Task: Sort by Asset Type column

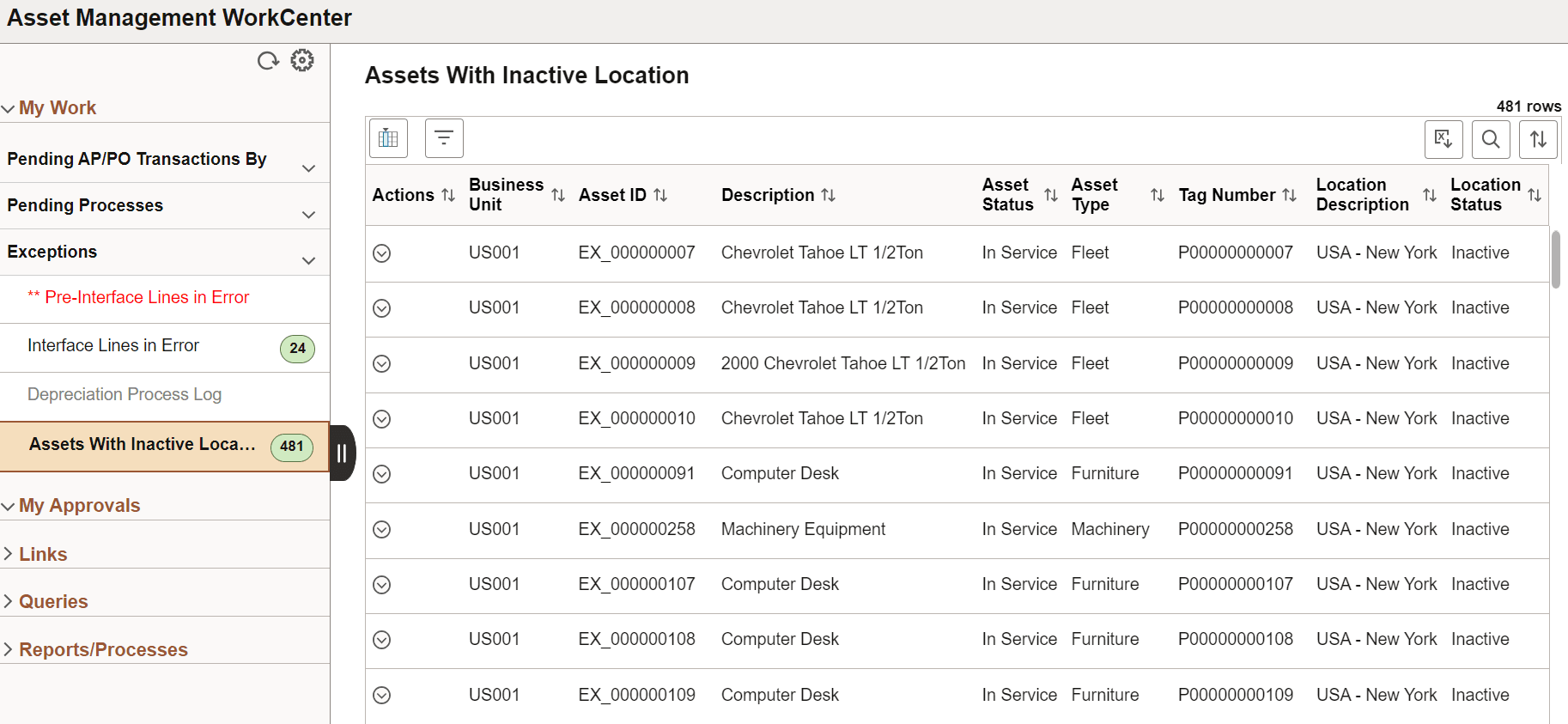Action: pyautogui.click(x=1158, y=195)
